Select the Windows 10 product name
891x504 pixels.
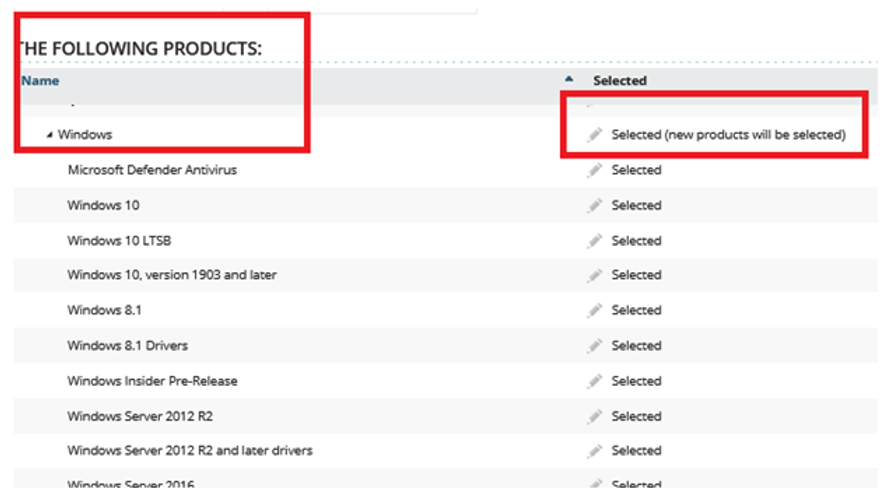(103, 205)
